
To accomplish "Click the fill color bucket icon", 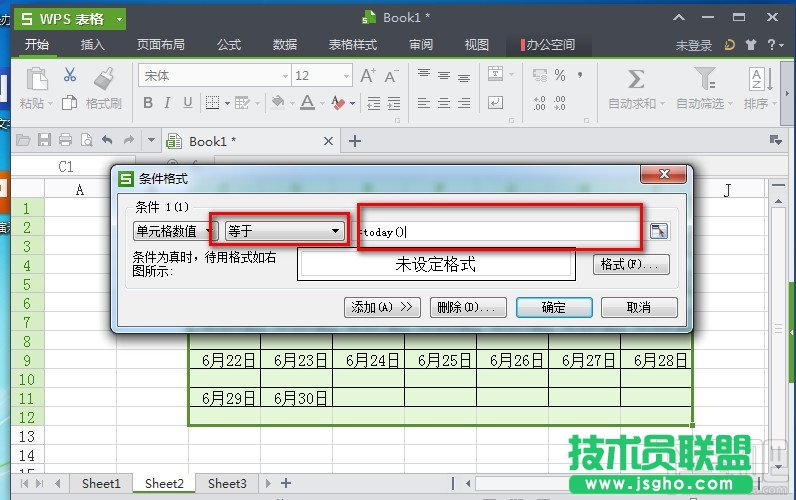I will (278, 103).
